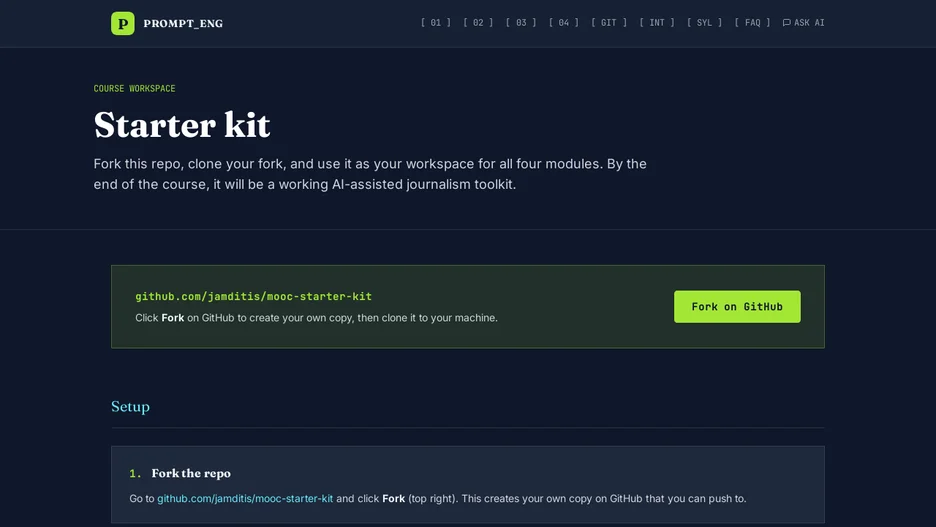
Task: Go to module [ 03 ] in navigation
Action: (x=521, y=23)
